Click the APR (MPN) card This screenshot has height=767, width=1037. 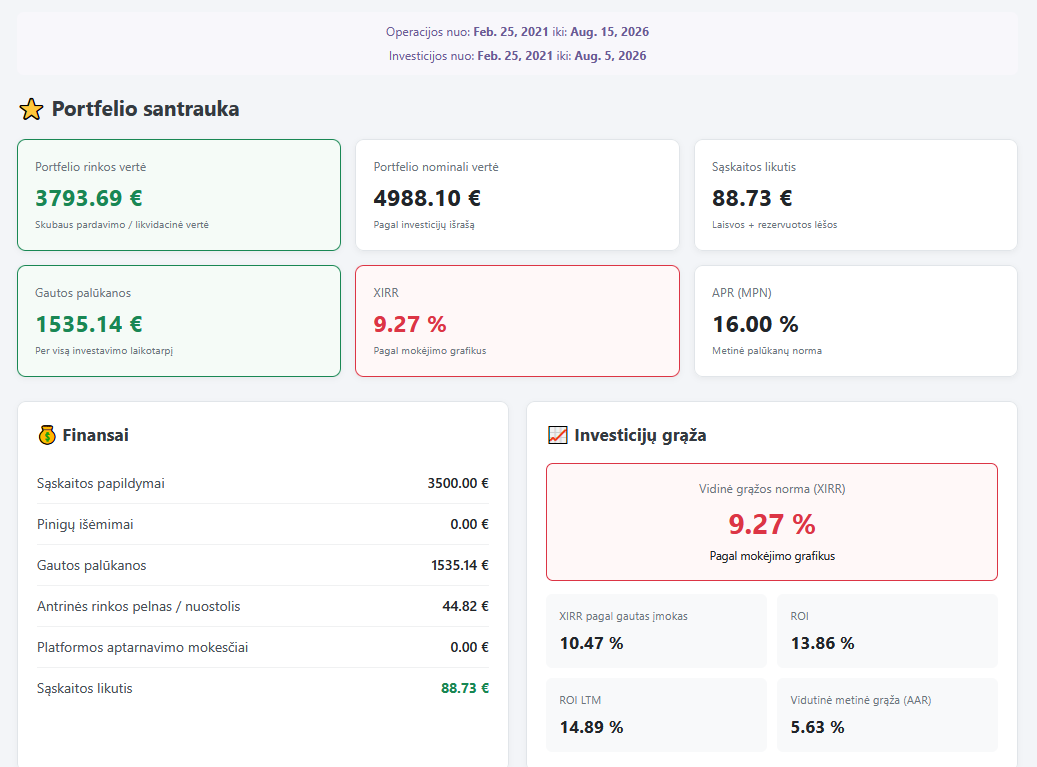click(x=856, y=321)
